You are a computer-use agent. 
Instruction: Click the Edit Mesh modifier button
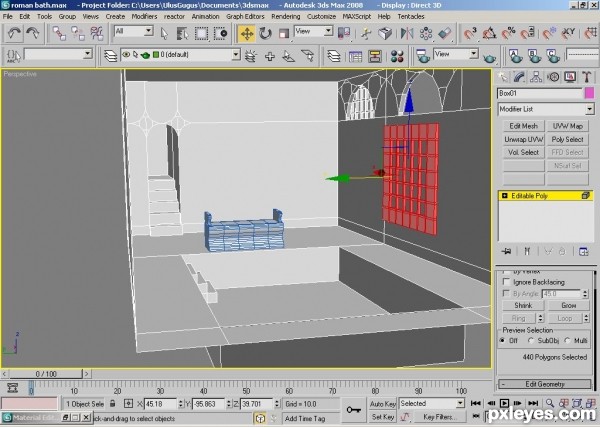(523, 126)
